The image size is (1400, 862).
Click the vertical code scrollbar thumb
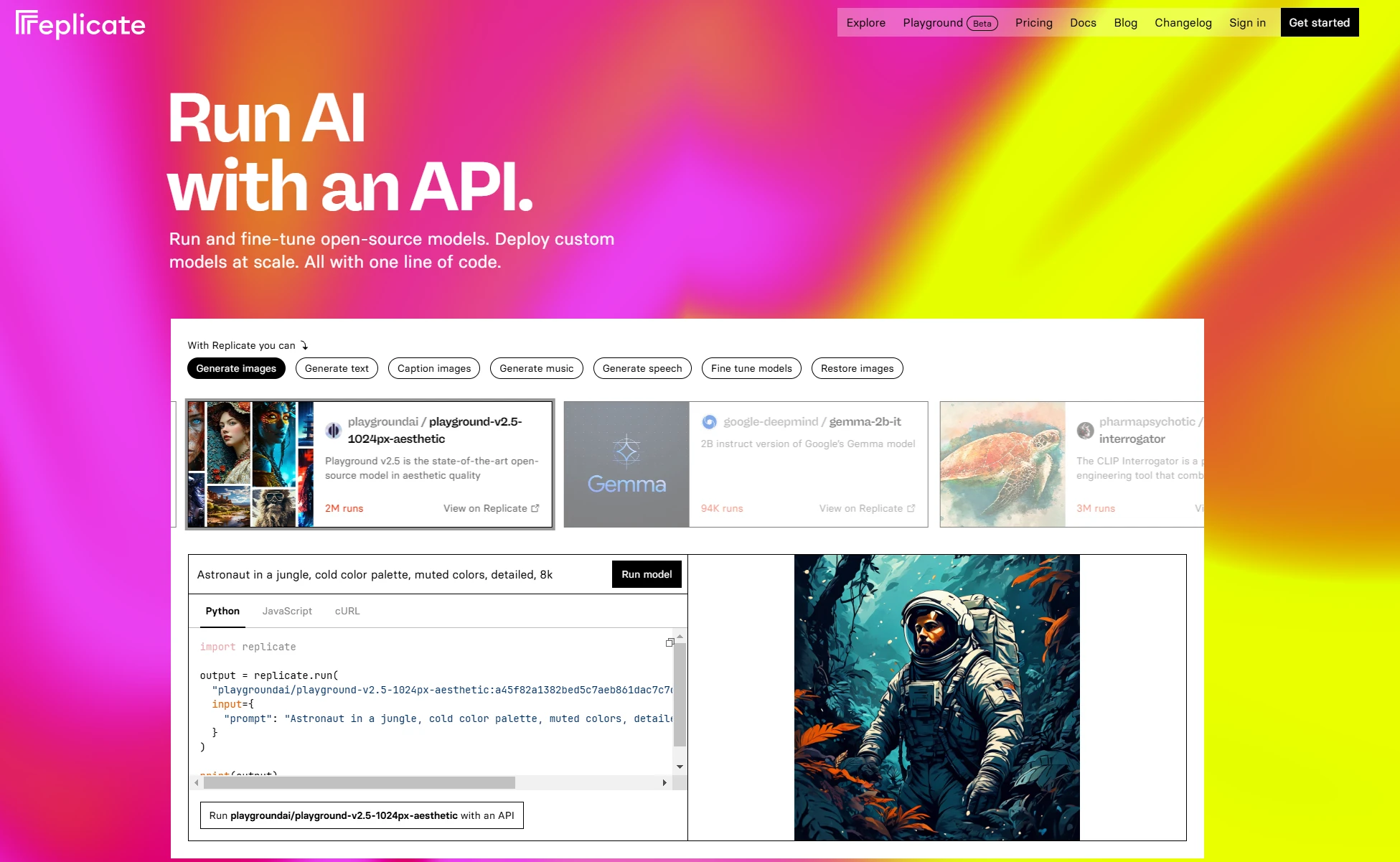point(680,694)
